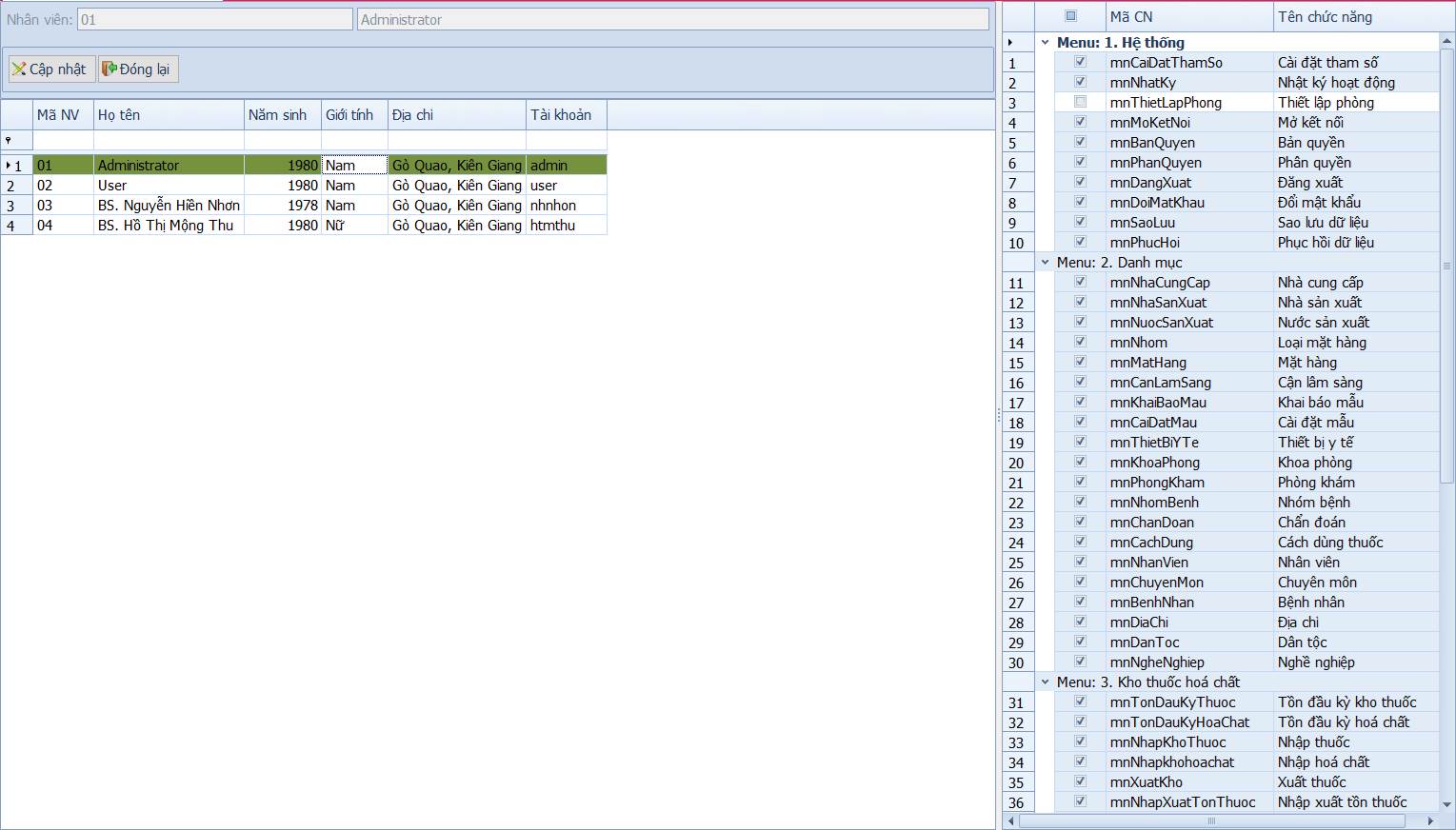The height and width of the screenshot is (830, 1456).
Task: Sort by the Năm sinh column header
Action: click(x=283, y=114)
